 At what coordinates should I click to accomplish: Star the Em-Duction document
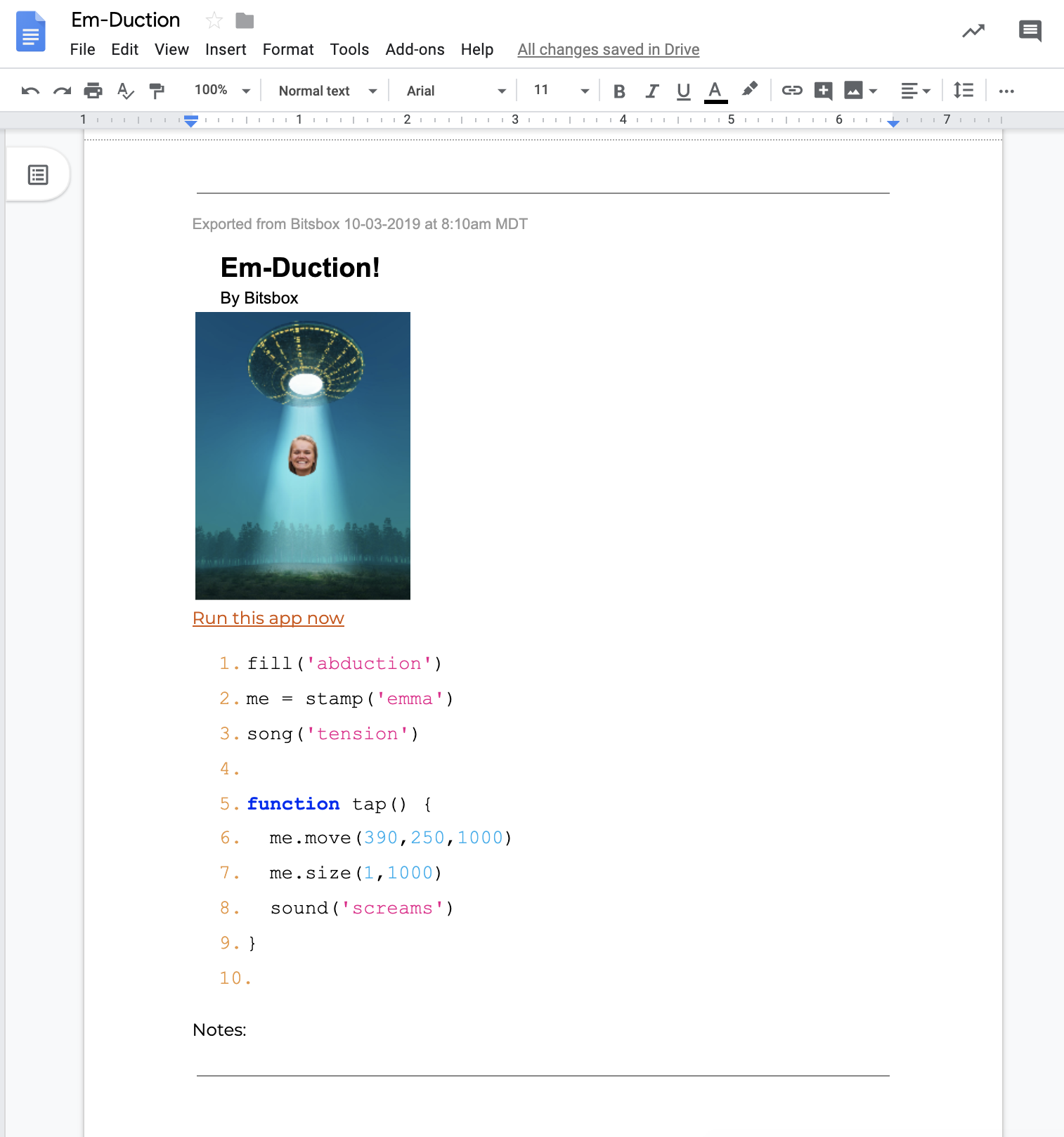[x=214, y=21]
